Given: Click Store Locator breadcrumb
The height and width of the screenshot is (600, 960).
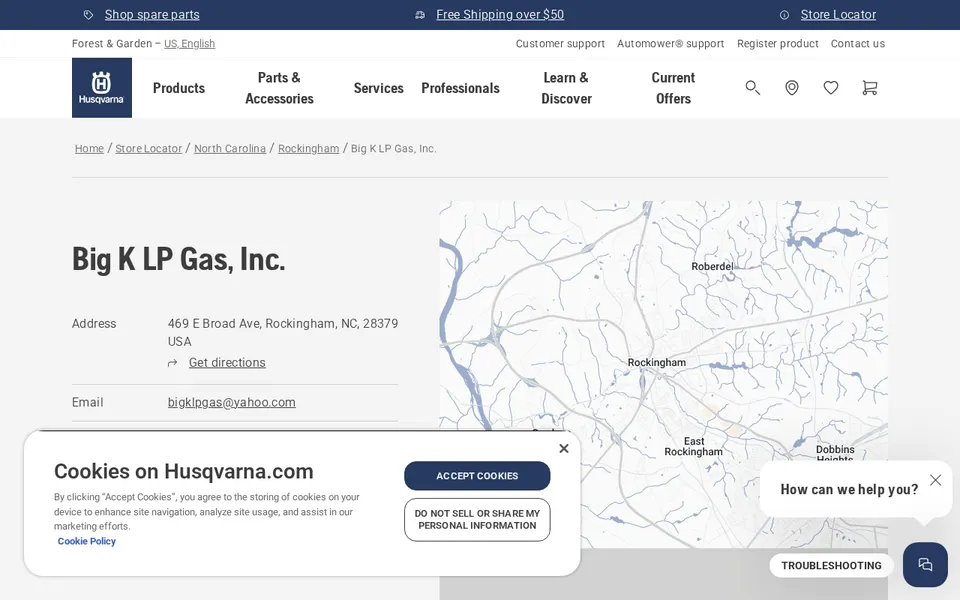Looking at the screenshot, I should pos(149,149).
